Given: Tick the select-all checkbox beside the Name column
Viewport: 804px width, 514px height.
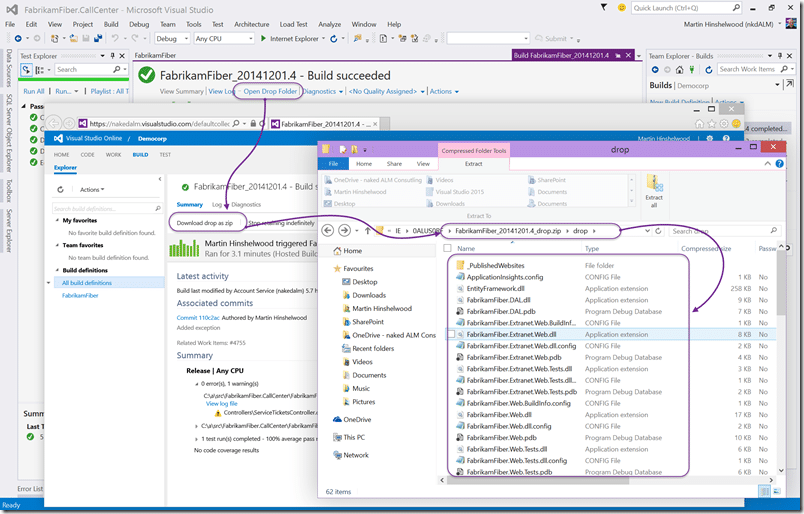Looking at the screenshot, I should (x=447, y=248).
